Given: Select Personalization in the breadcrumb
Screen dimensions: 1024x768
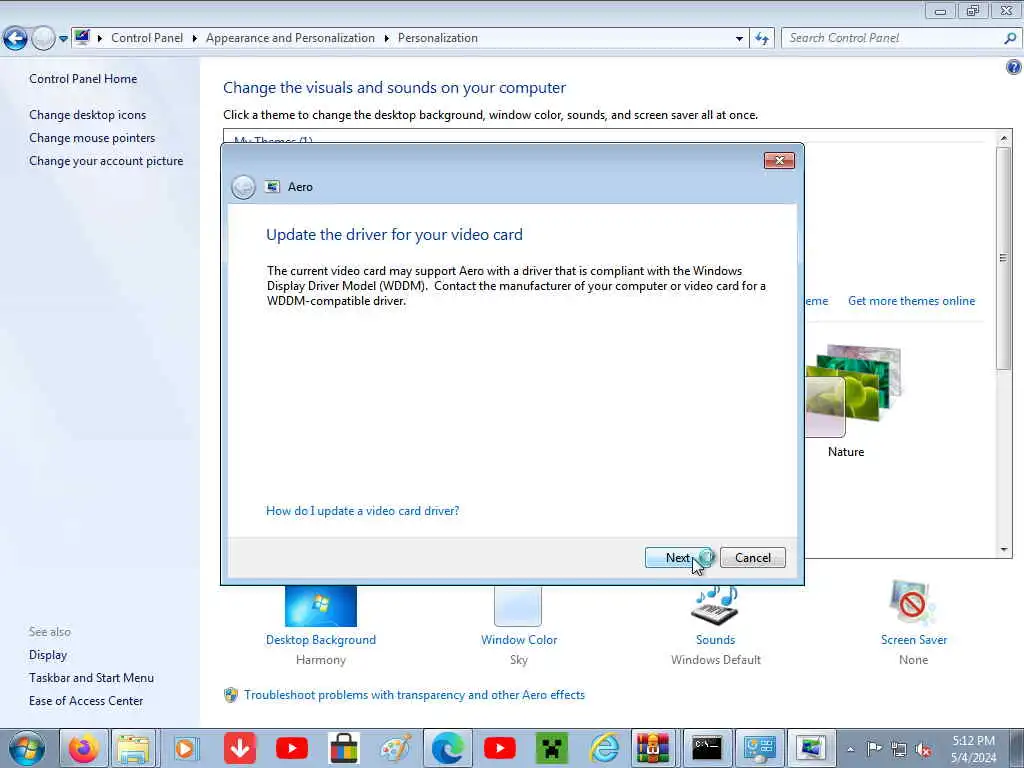Looking at the screenshot, I should (x=438, y=38).
